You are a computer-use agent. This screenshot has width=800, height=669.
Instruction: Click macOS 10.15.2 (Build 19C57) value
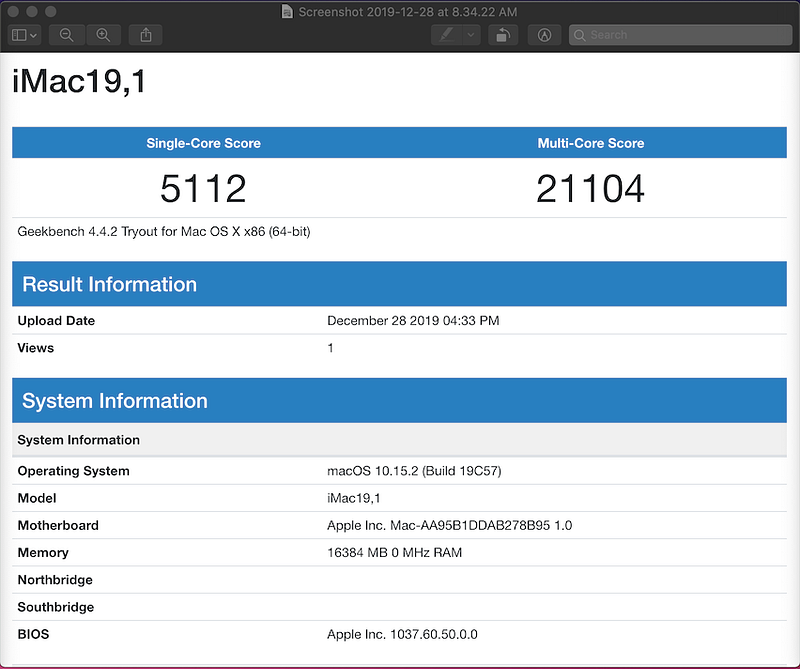414,470
